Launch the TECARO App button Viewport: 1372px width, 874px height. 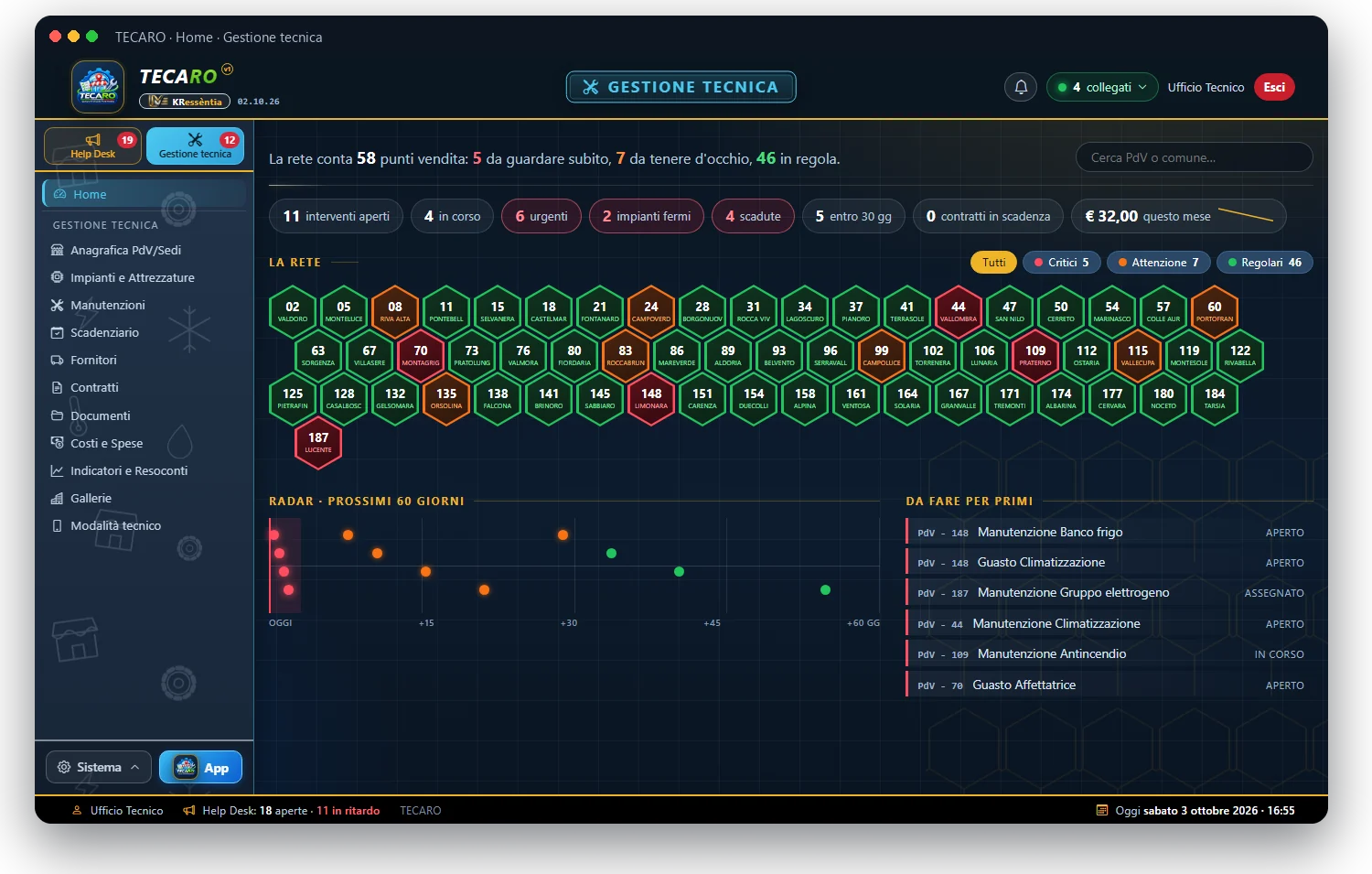point(200,767)
